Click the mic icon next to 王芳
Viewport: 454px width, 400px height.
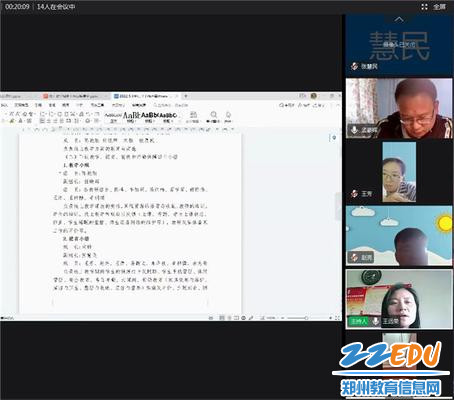355,193
